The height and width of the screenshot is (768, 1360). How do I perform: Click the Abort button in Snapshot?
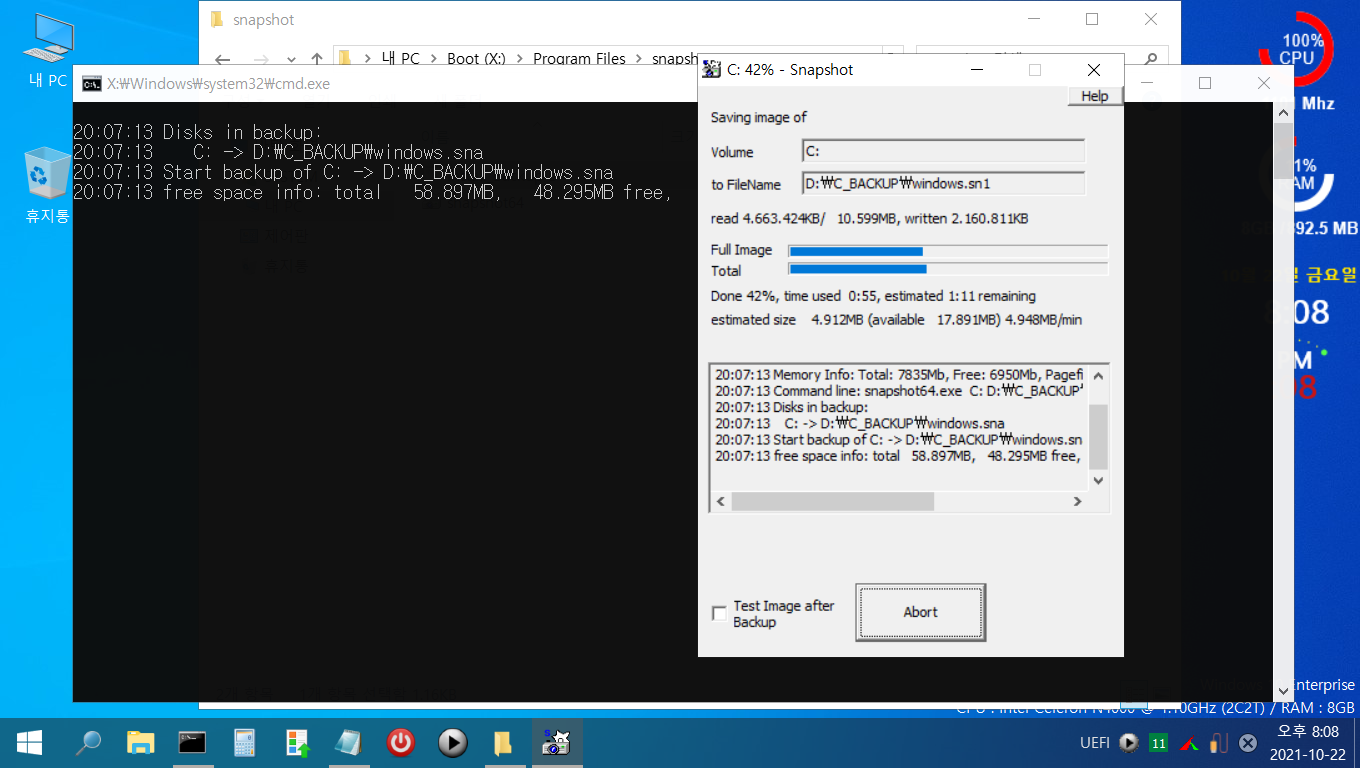921,612
